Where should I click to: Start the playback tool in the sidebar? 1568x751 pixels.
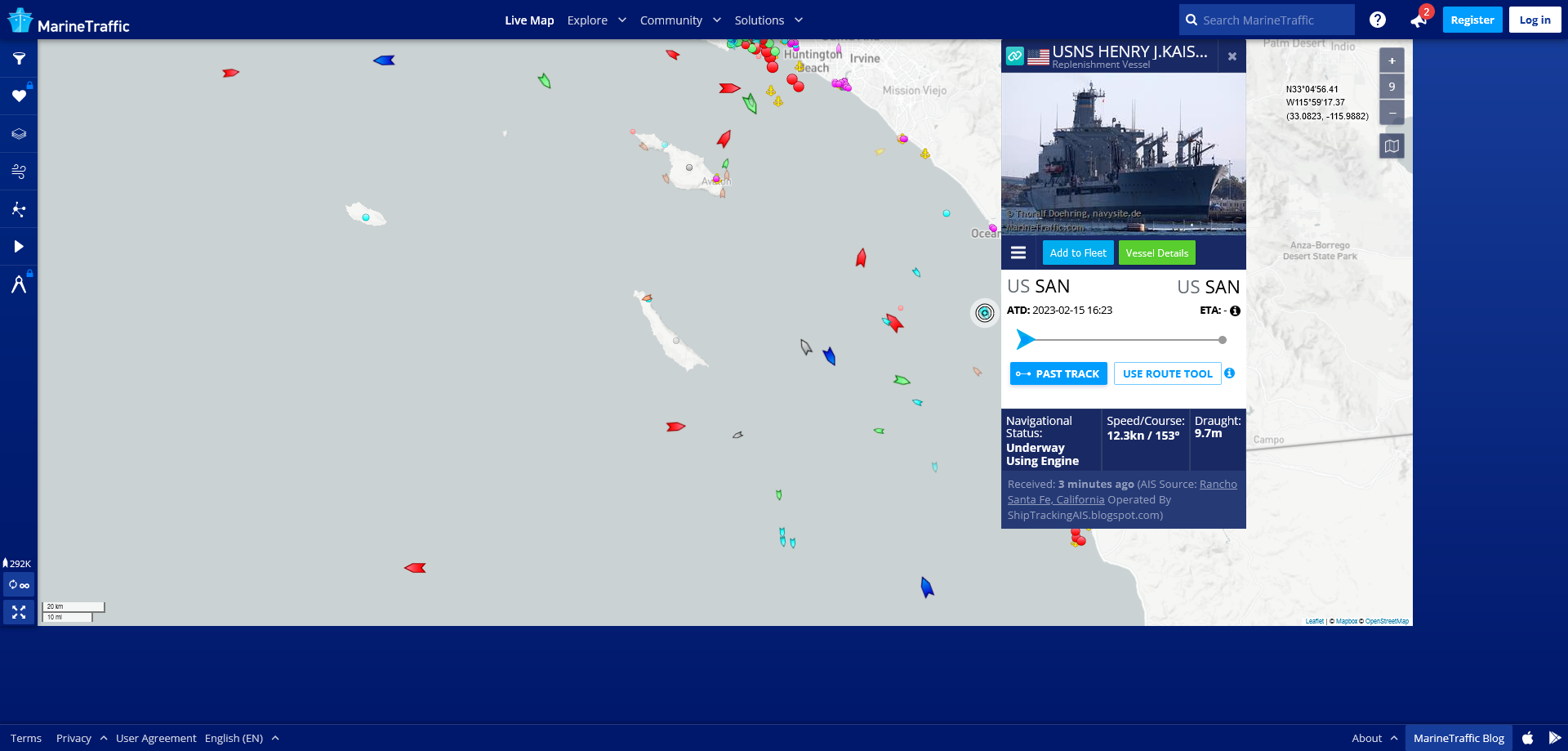point(19,247)
